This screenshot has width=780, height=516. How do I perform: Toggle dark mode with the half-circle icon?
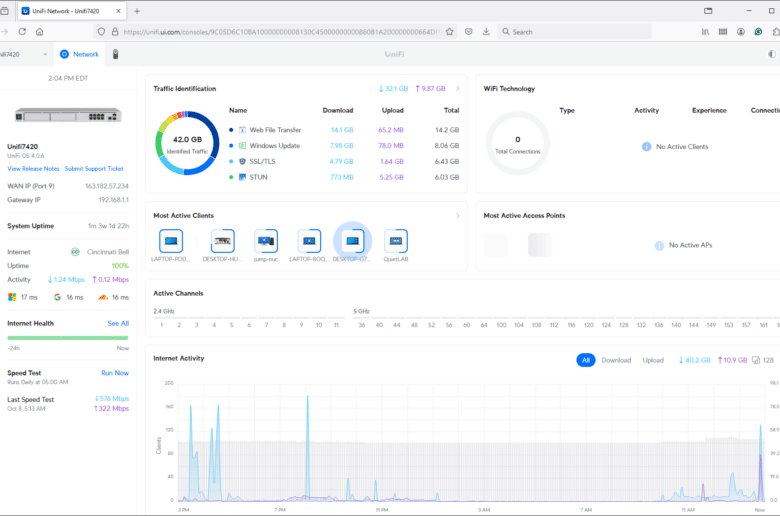[772, 54]
